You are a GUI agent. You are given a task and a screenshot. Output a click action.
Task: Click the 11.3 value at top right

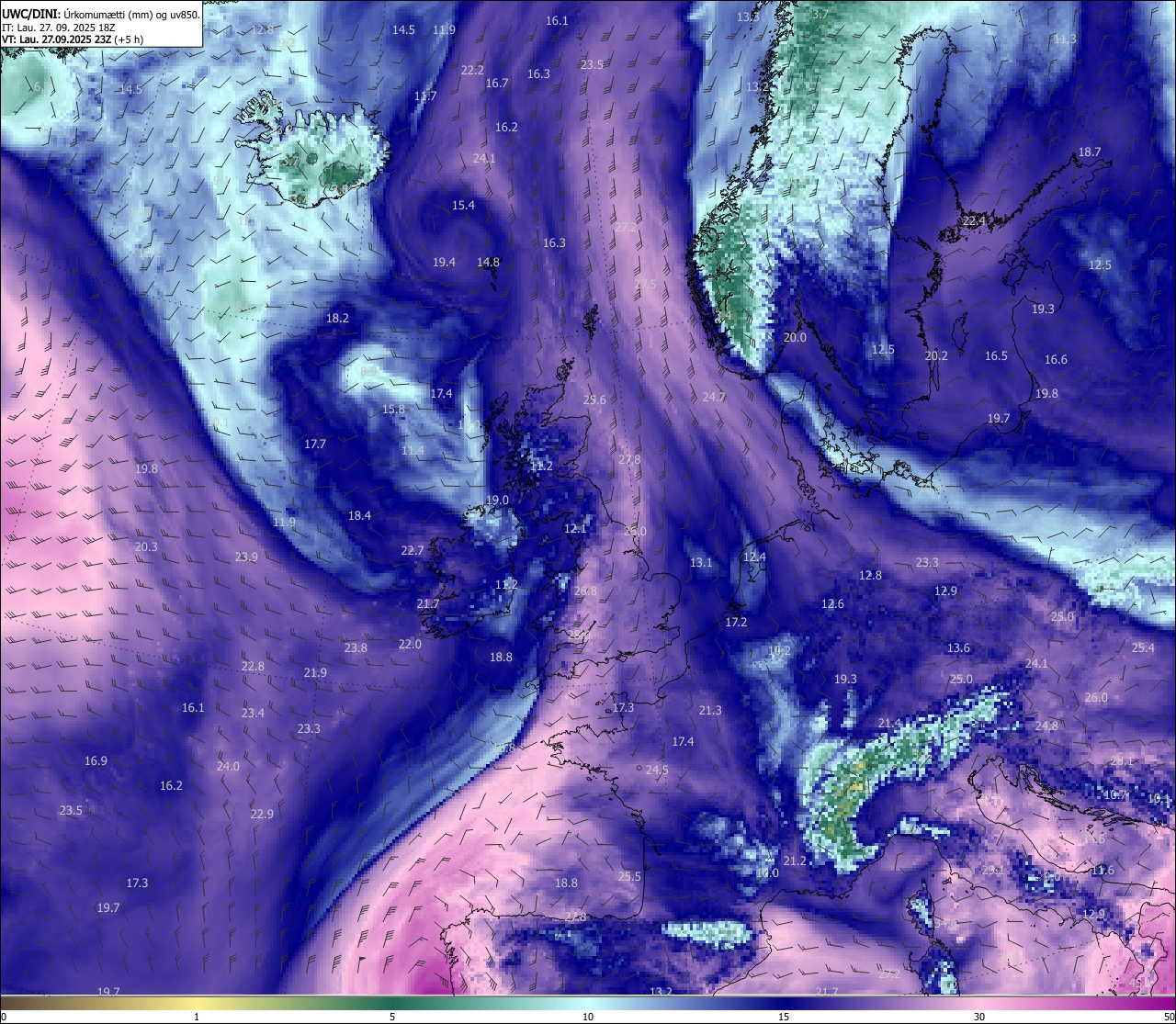tap(1064, 39)
